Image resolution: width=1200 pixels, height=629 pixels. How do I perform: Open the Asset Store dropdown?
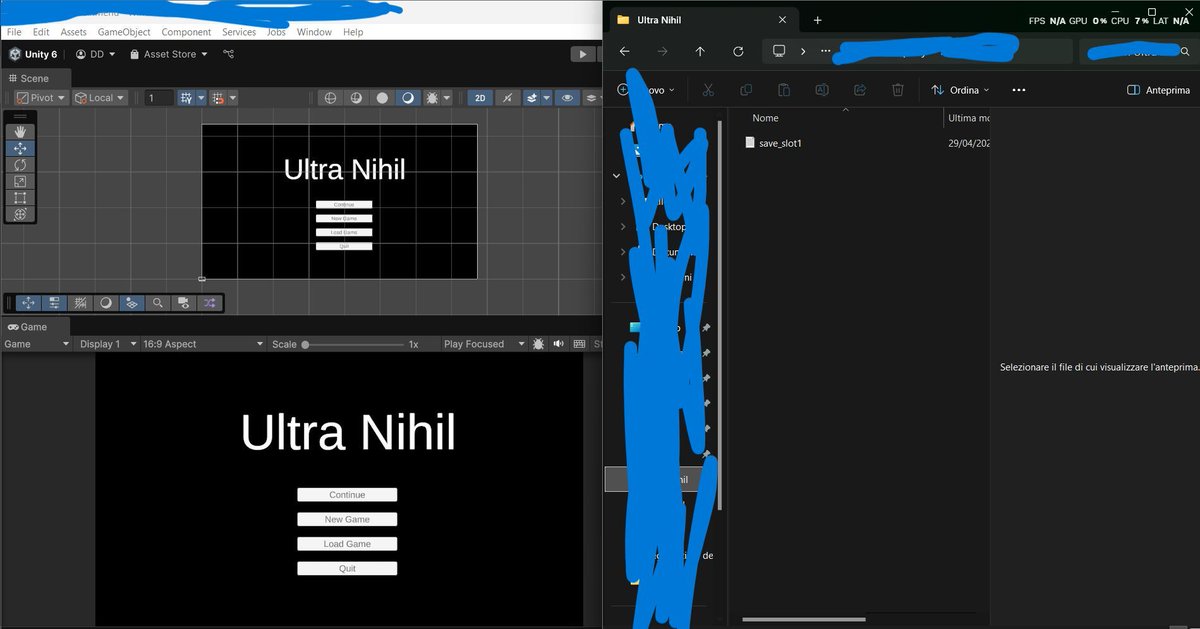169,54
